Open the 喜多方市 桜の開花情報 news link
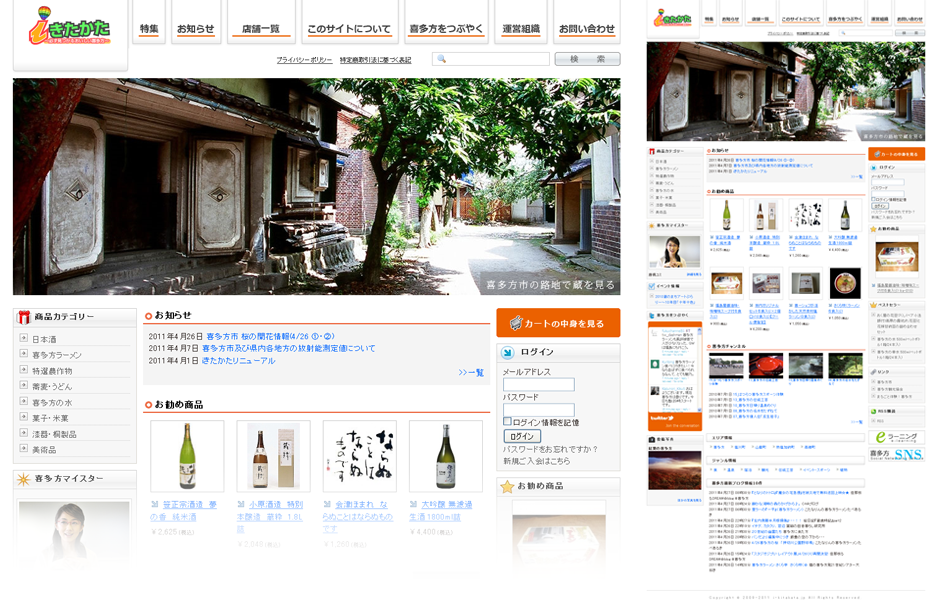 [x=271, y=336]
